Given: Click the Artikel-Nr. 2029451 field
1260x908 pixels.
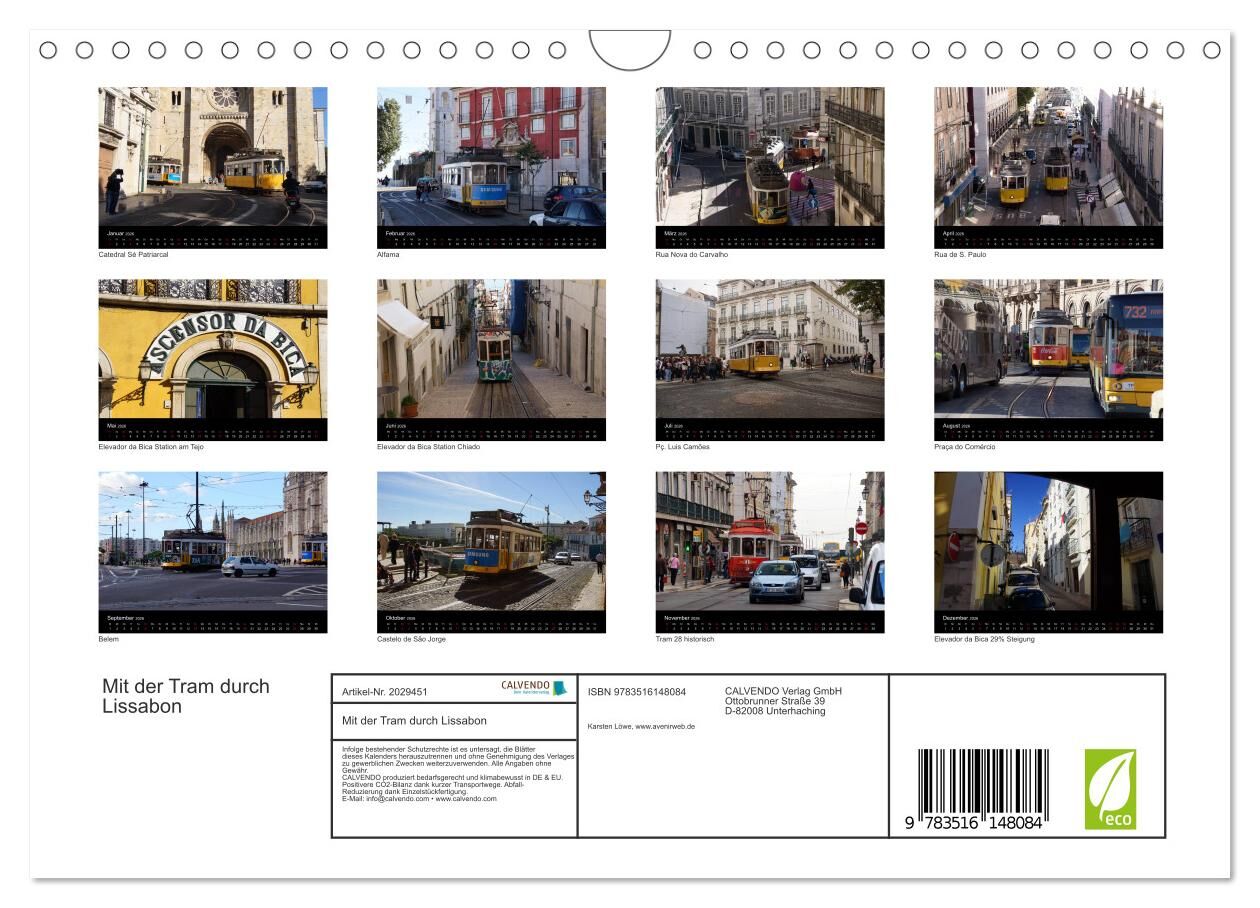Looking at the screenshot, I should click(385, 692).
